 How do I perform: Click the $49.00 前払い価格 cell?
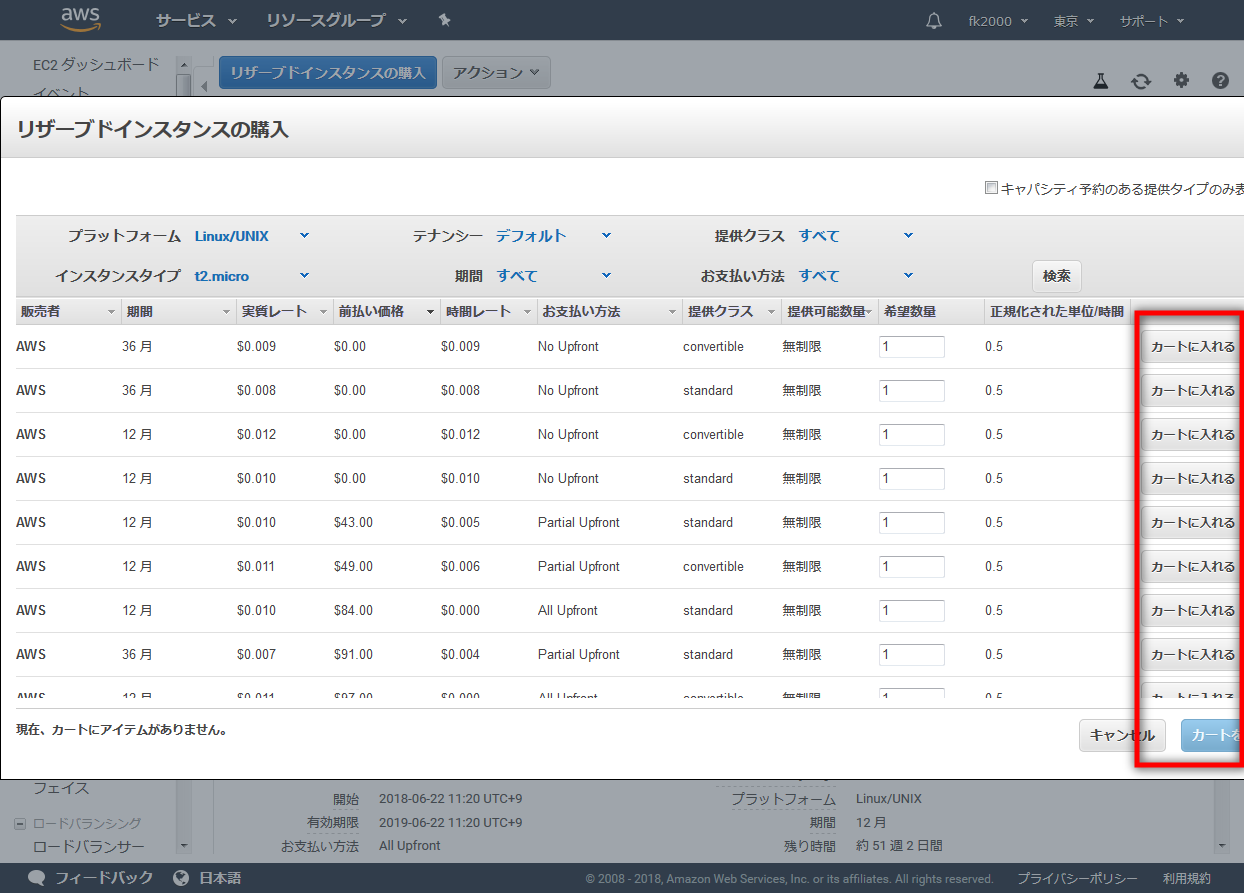(x=353, y=567)
